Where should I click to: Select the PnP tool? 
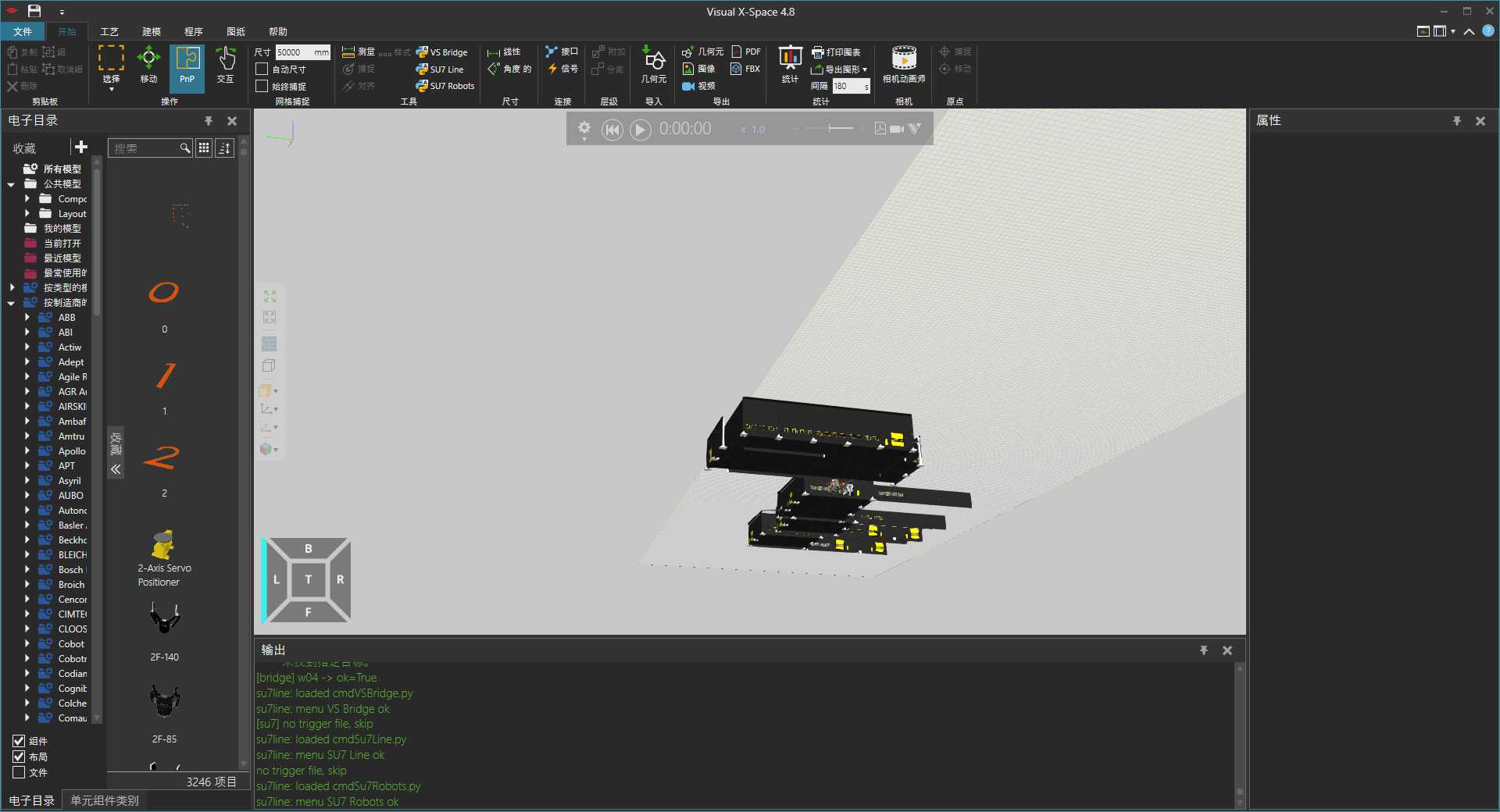[x=187, y=68]
